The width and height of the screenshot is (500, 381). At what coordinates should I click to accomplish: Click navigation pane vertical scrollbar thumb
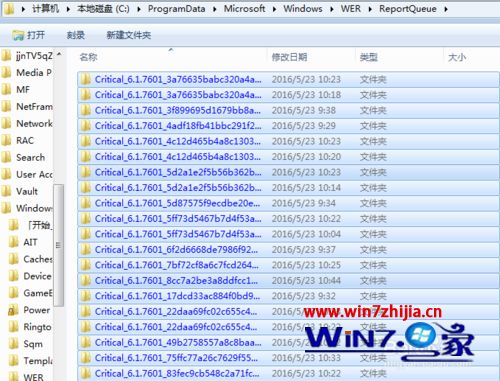[58, 245]
